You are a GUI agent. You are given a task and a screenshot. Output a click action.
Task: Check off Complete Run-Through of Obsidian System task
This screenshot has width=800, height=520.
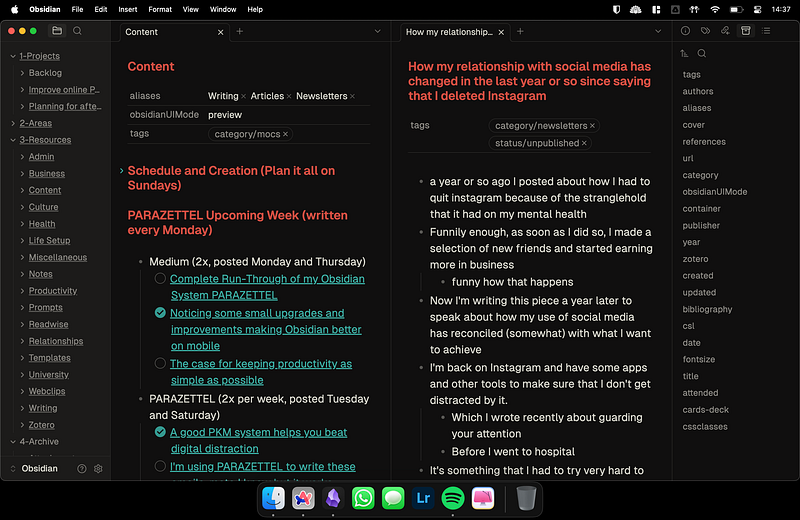(x=160, y=279)
